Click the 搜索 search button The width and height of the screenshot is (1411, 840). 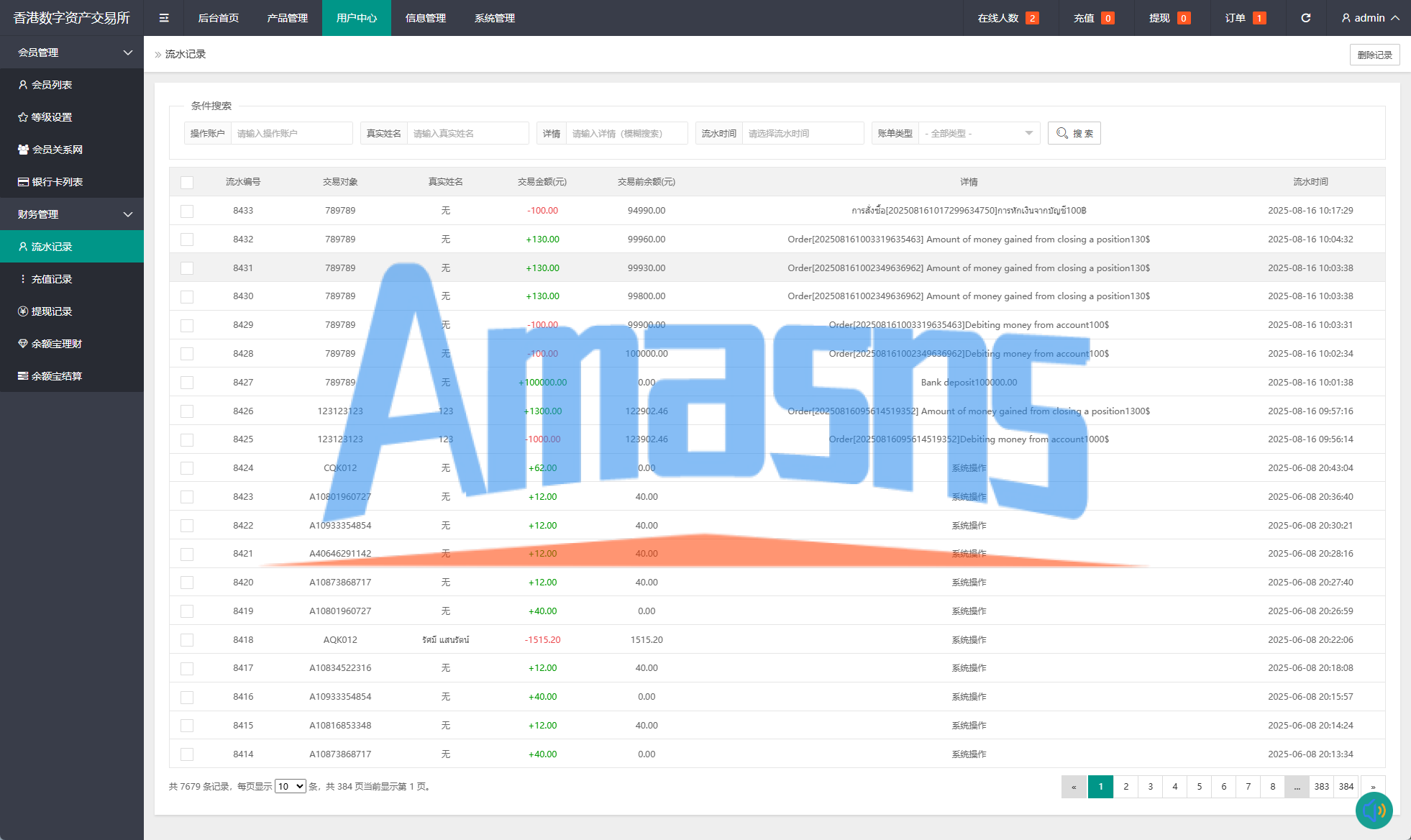click(1074, 133)
